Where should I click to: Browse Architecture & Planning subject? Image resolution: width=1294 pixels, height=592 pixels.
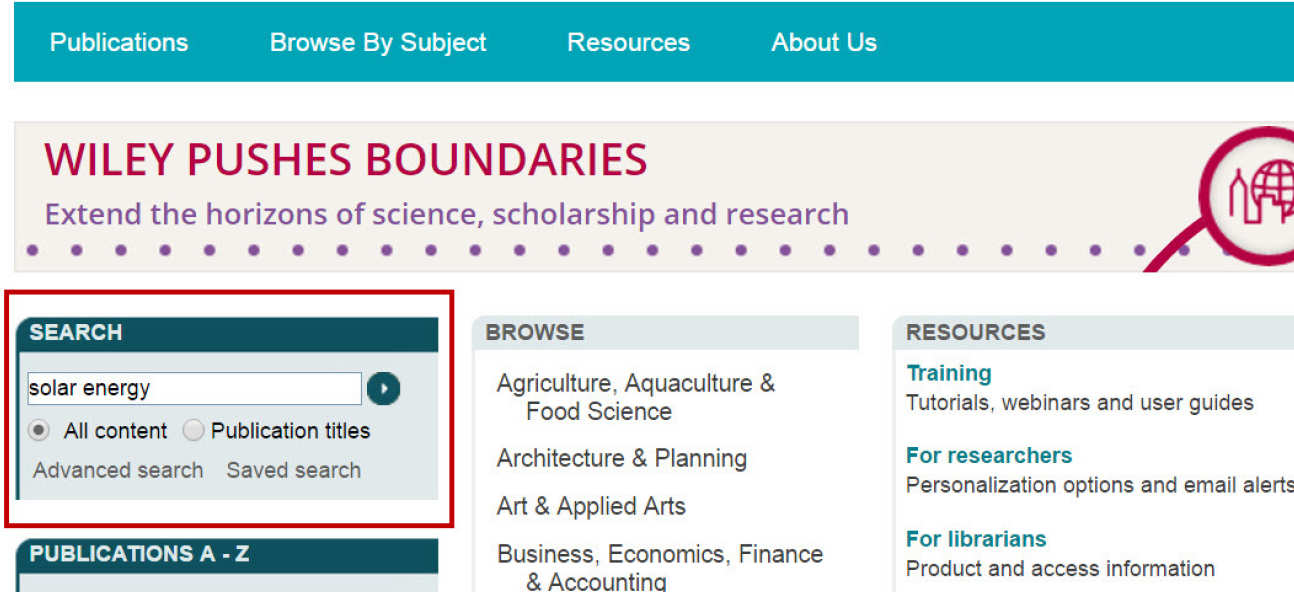click(x=621, y=458)
